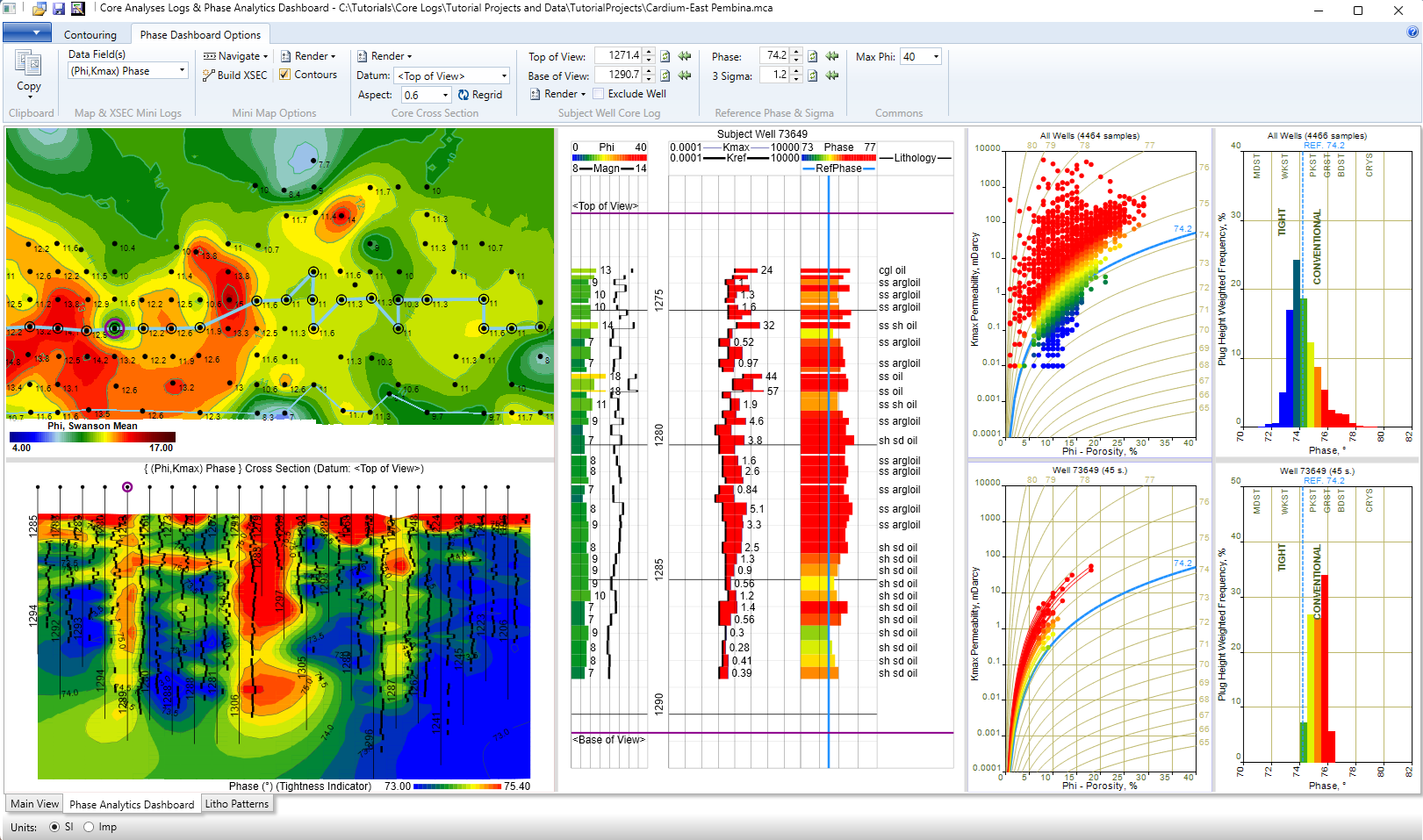Open the Data Field(s) dropdown
This screenshot has width=1423, height=840.
[x=182, y=71]
